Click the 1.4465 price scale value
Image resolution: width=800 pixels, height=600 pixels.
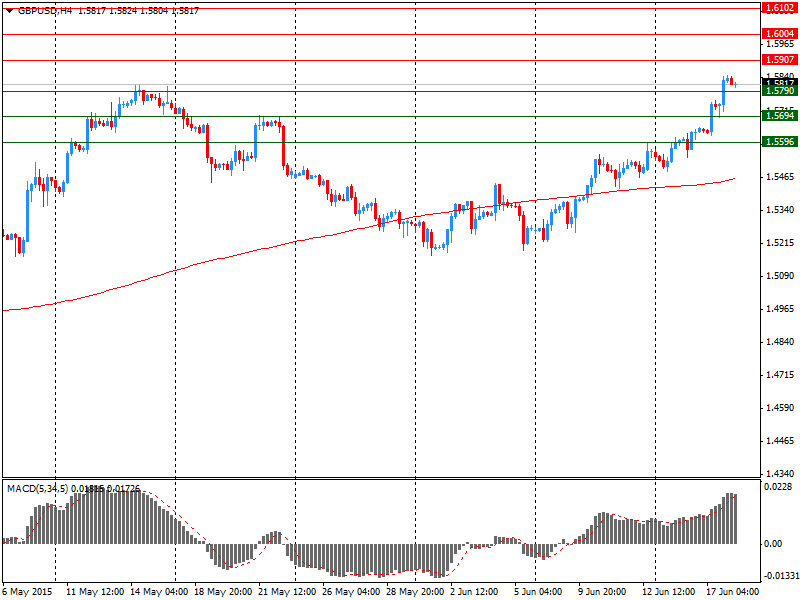(780, 441)
